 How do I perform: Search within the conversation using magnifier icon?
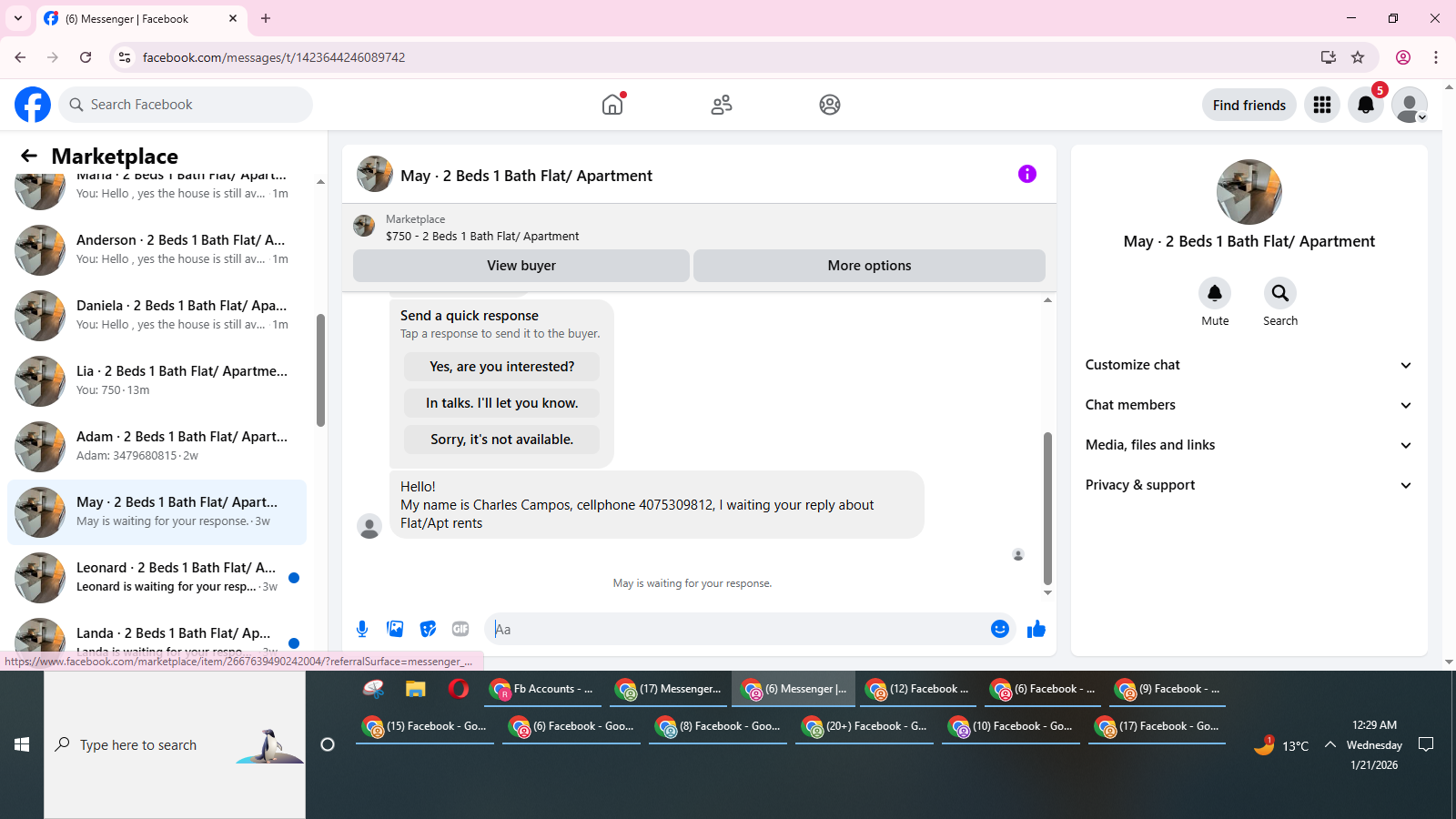[x=1280, y=293]
